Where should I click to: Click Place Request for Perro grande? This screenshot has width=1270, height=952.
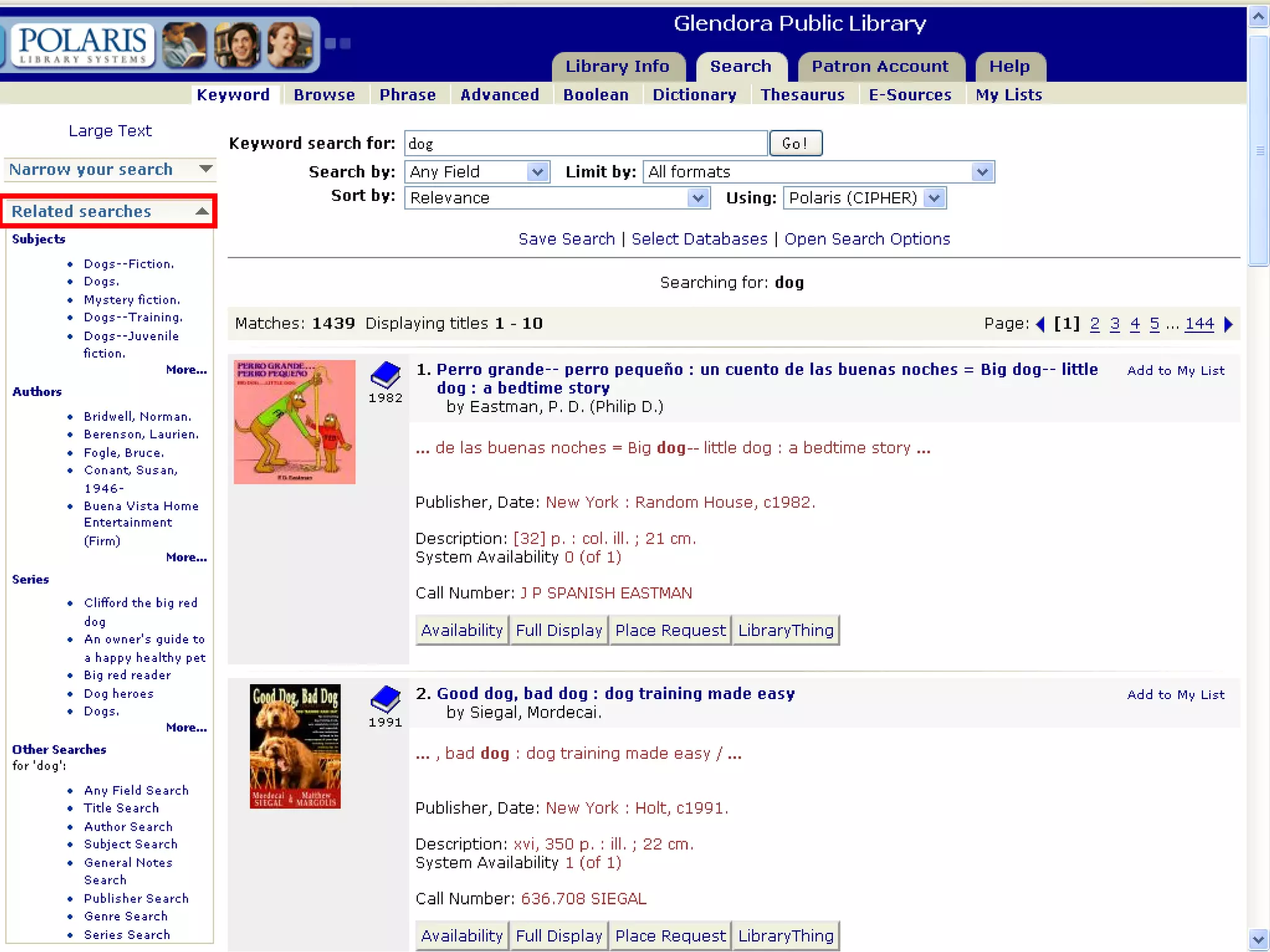click(670, 630)
